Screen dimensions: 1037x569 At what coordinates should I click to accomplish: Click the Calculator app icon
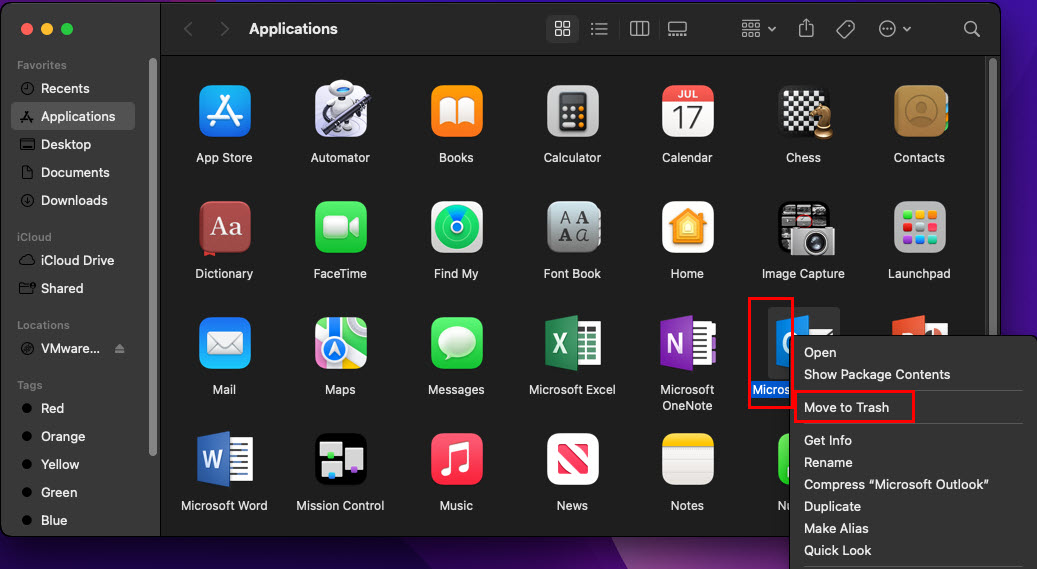(572, 111)
